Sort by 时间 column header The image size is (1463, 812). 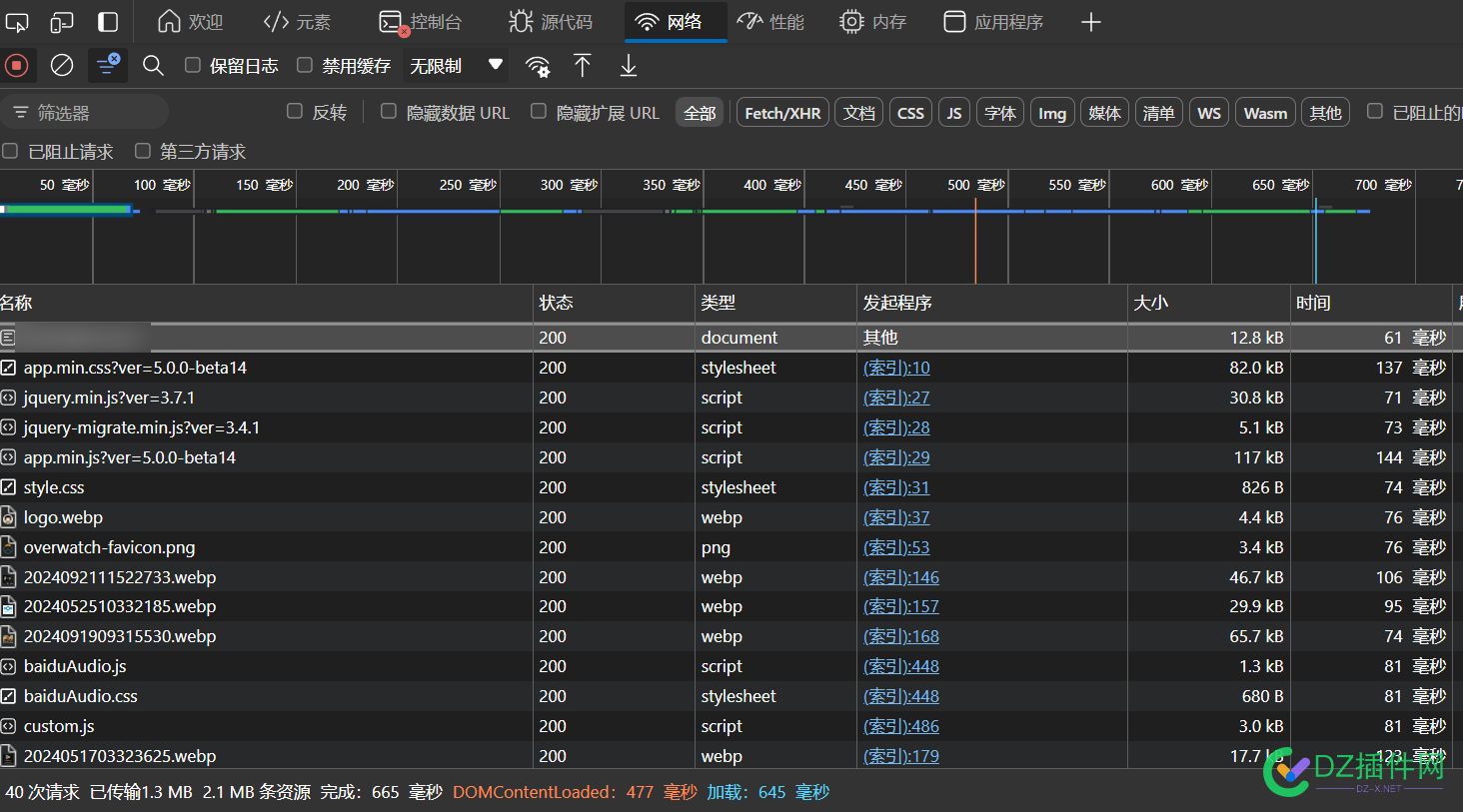coord(1370,303)
